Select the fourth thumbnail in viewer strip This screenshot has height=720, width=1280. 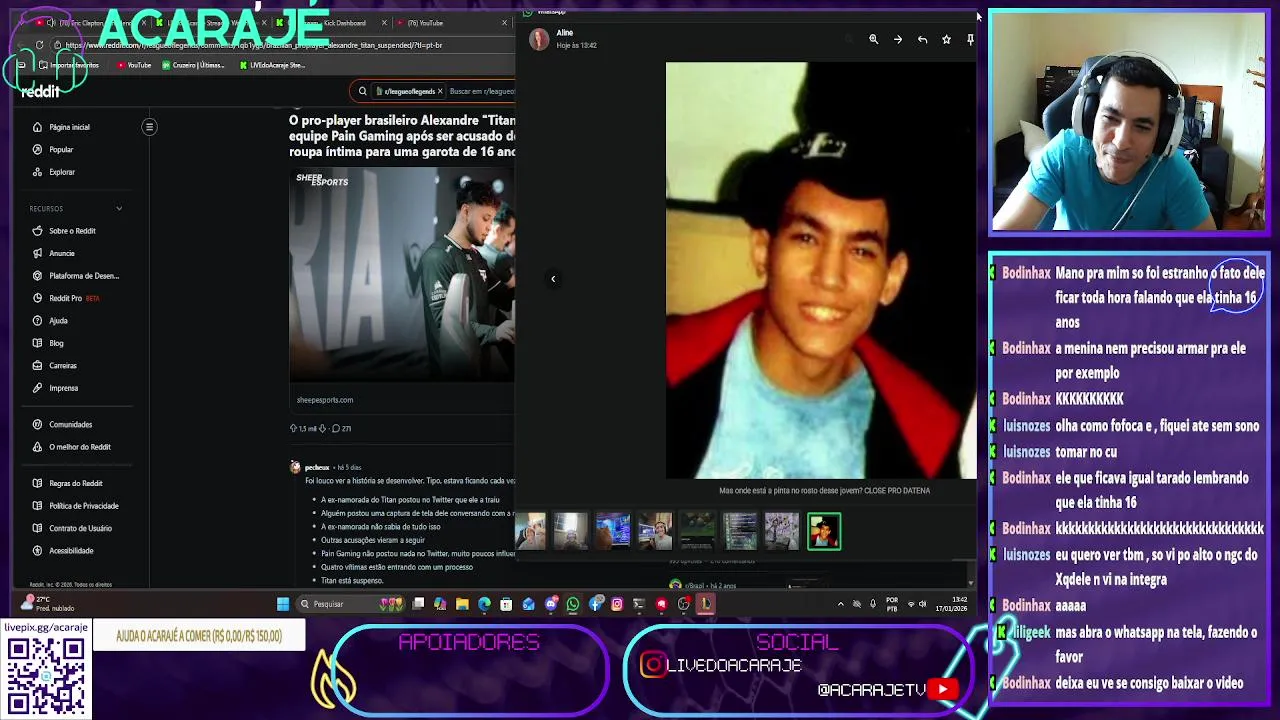pyautogui.click(x=655, y=531)
